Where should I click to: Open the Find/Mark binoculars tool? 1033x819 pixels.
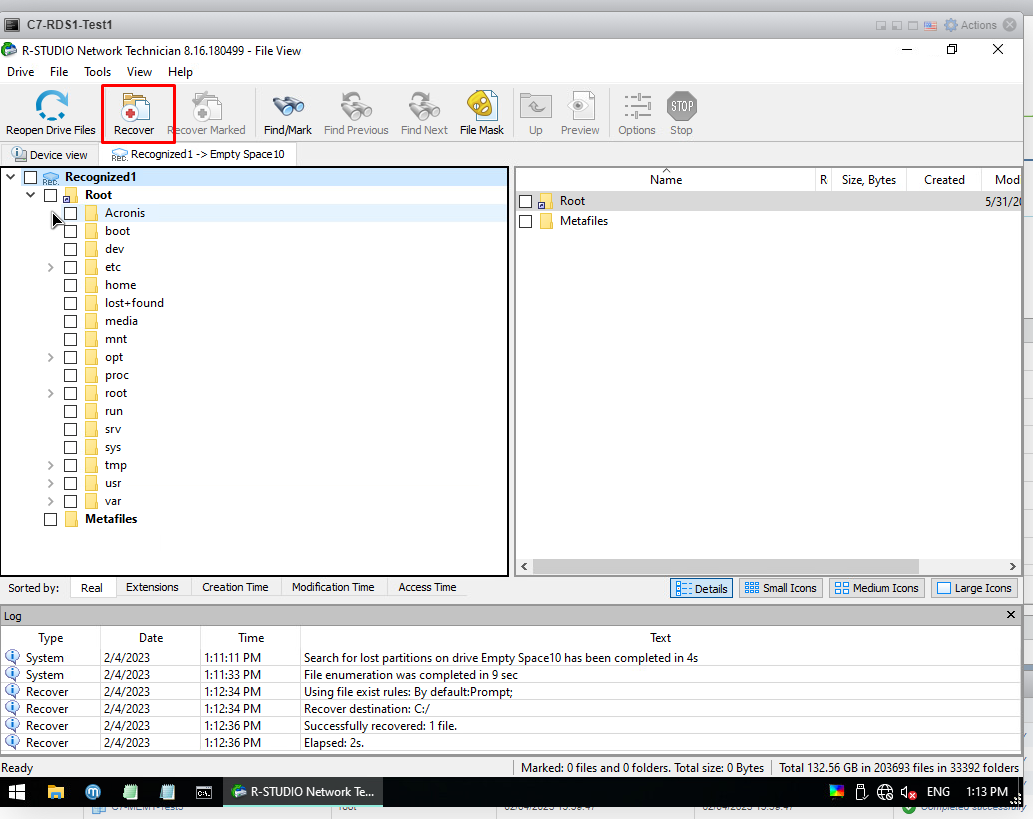pyautogui.click(x=288, y=107)
